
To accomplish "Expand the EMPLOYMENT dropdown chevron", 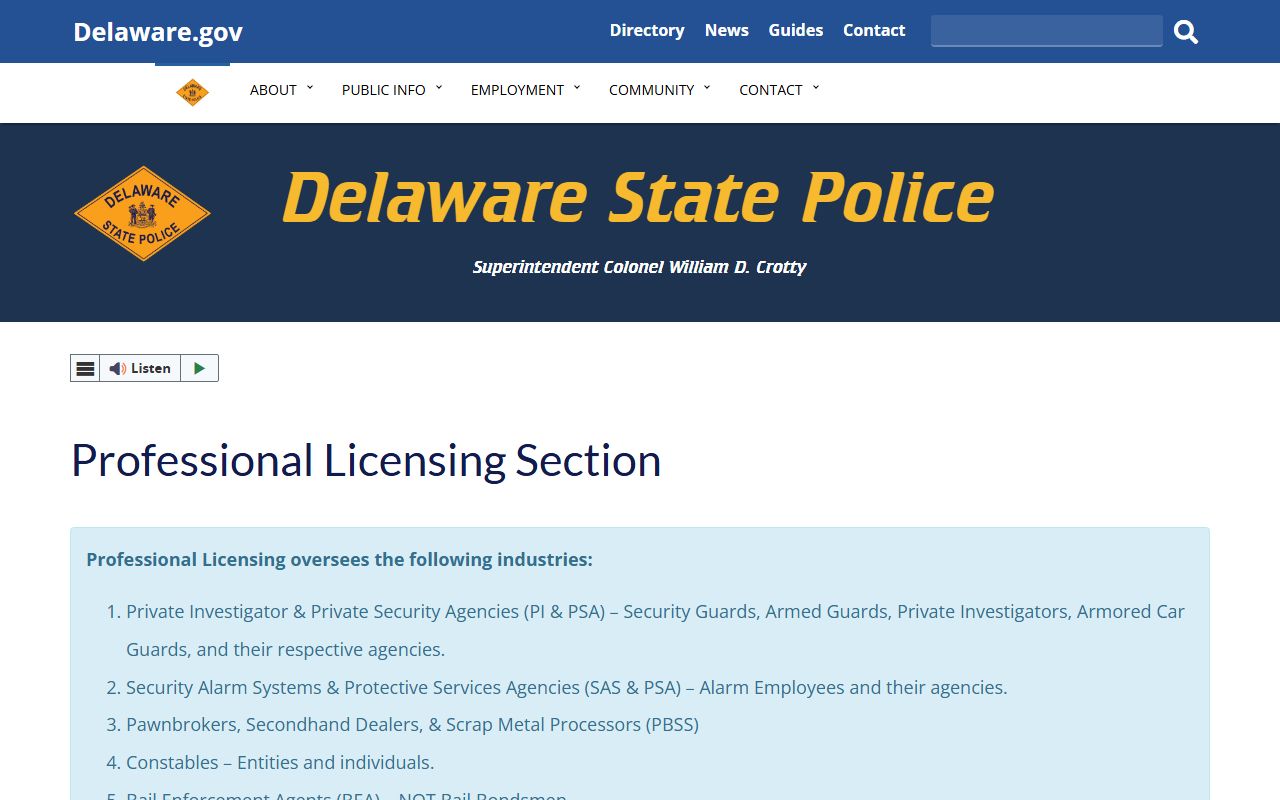I will [x=577, y=88].
